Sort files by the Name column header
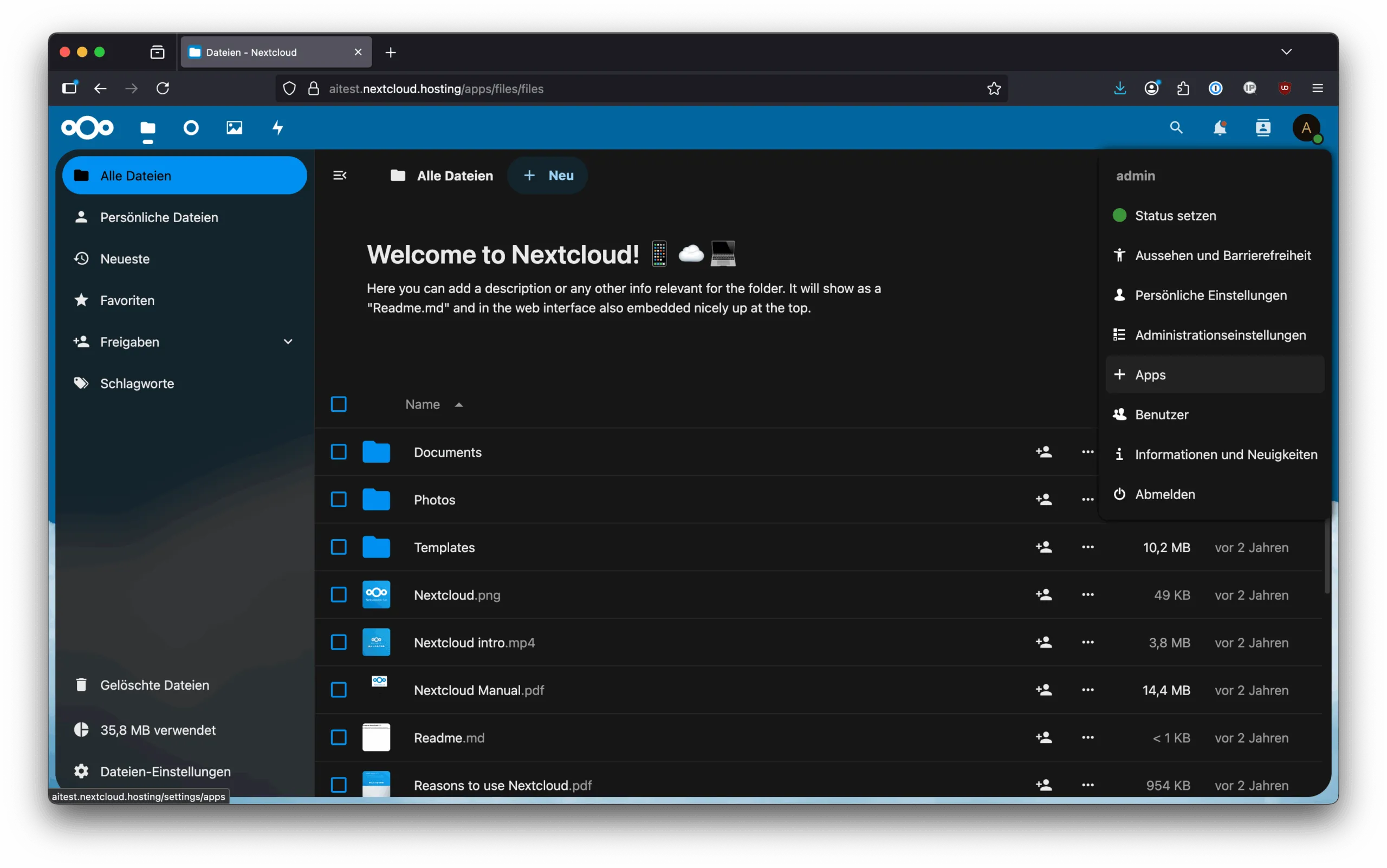This screenshot has height=868, width=1387. point(434,405)
